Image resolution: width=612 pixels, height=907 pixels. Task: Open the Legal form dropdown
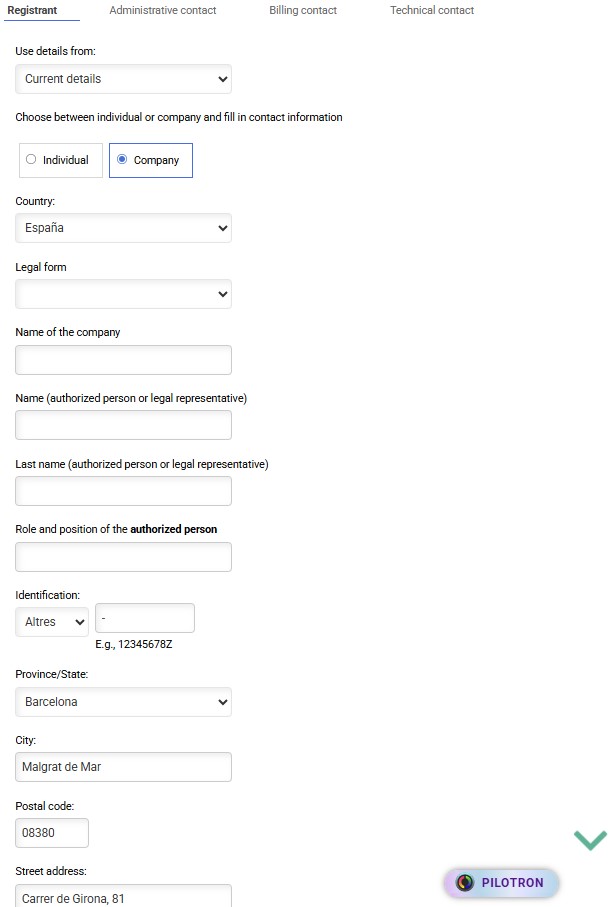coord(123,294)
